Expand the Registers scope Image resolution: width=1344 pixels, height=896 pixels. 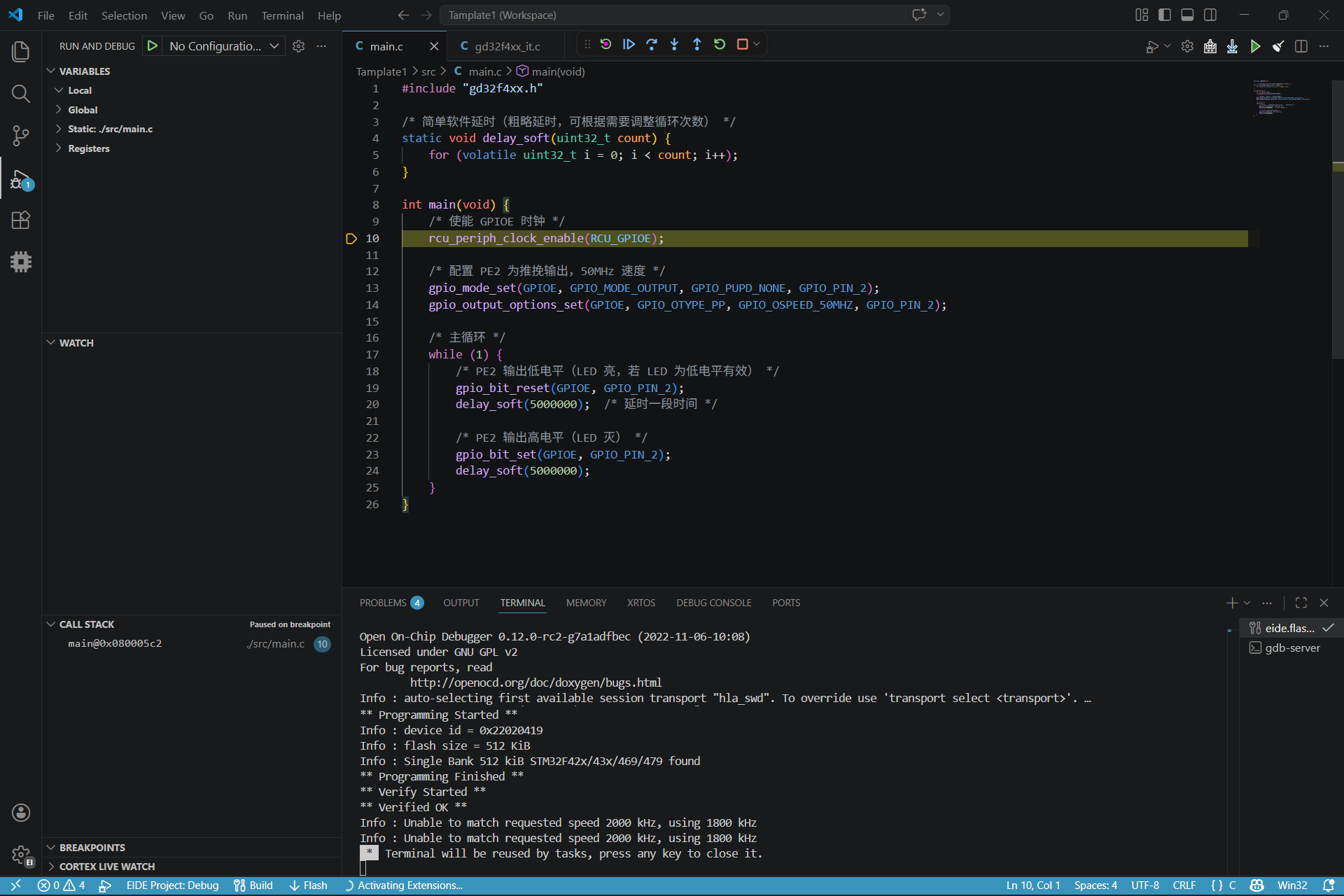[x=59, y=148]
